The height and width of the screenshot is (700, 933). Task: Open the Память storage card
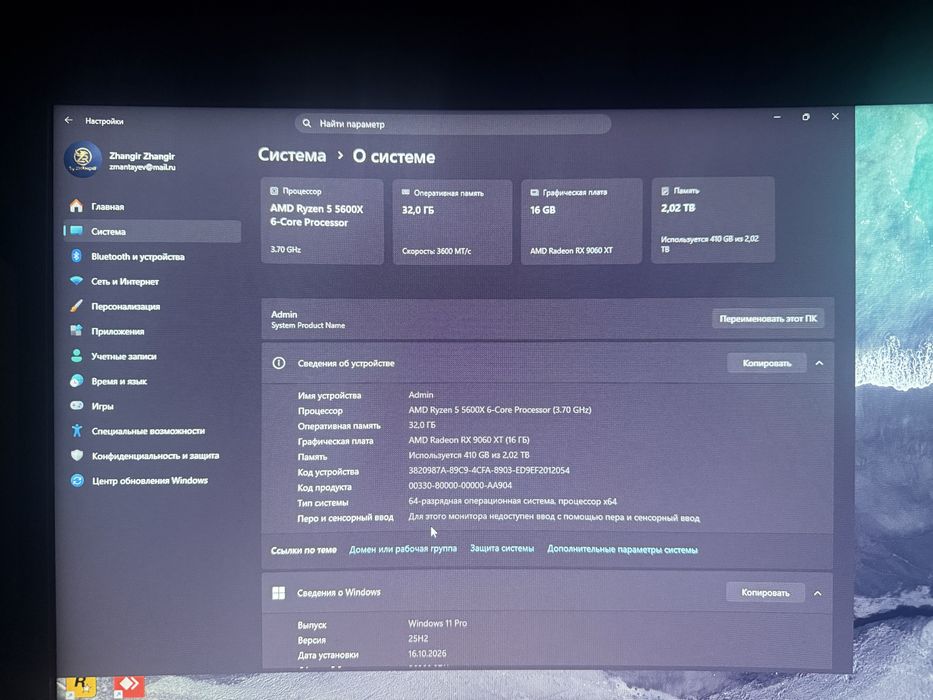(713, 220)
